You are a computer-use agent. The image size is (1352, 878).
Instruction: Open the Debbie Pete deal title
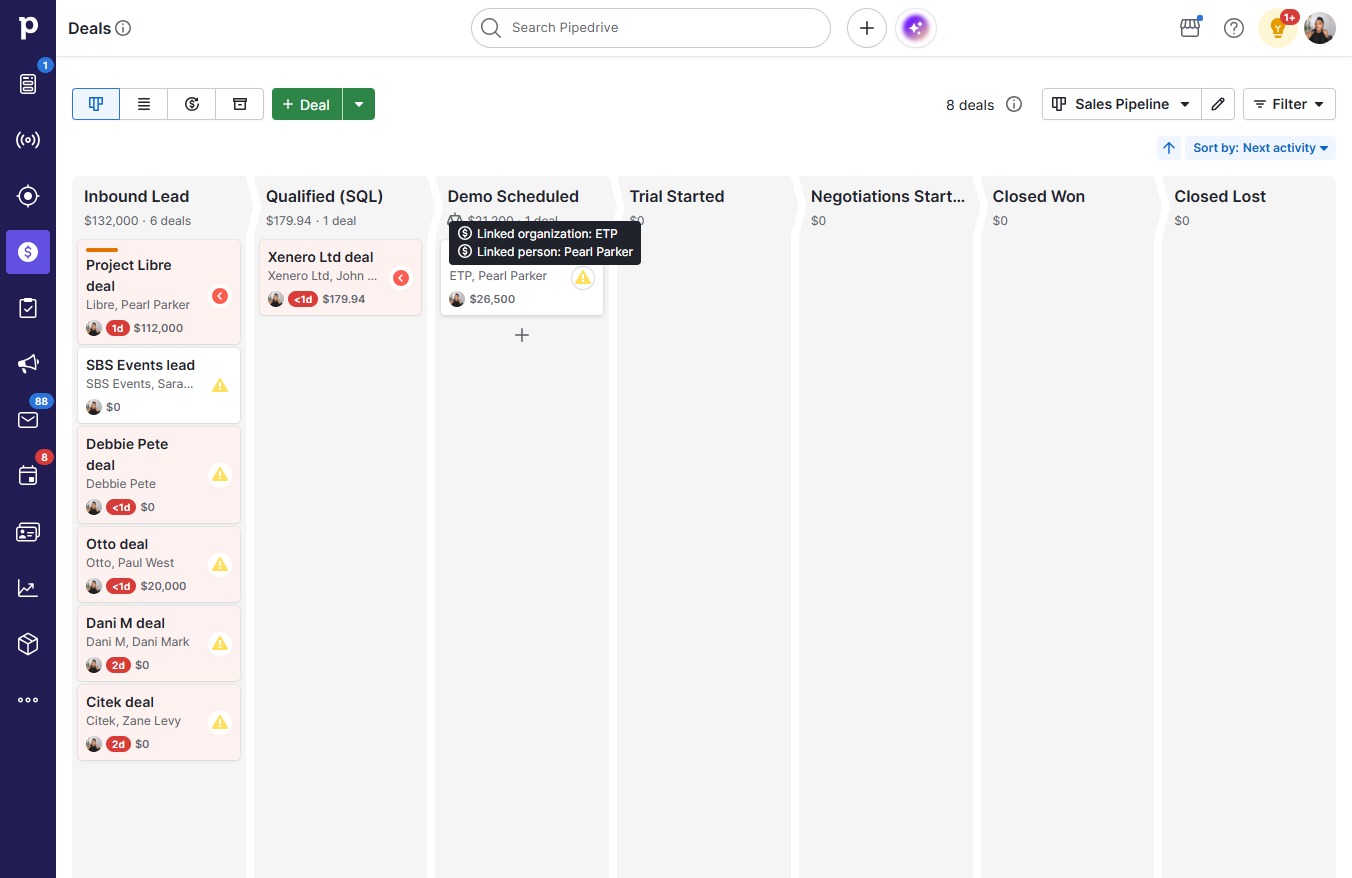point(127,454)
